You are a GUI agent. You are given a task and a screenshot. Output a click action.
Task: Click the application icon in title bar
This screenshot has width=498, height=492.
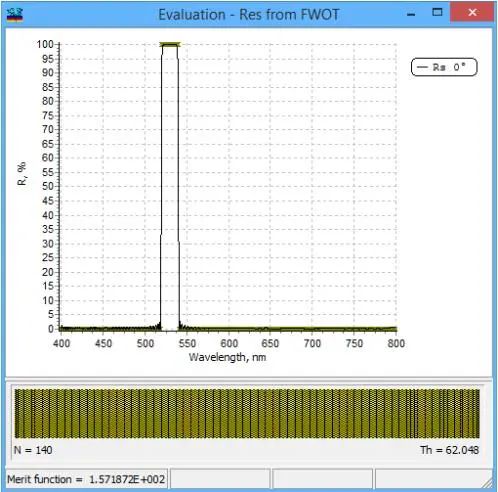click(15, 15)
